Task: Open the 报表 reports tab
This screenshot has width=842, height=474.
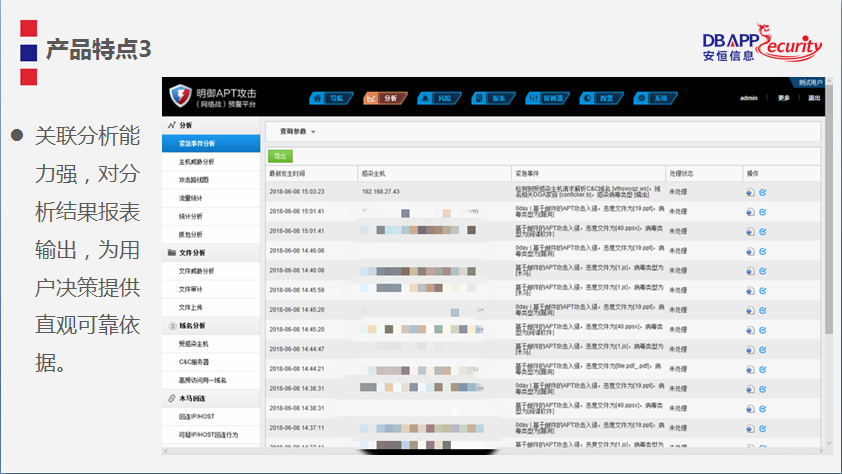Action: (x=493, y=98)
